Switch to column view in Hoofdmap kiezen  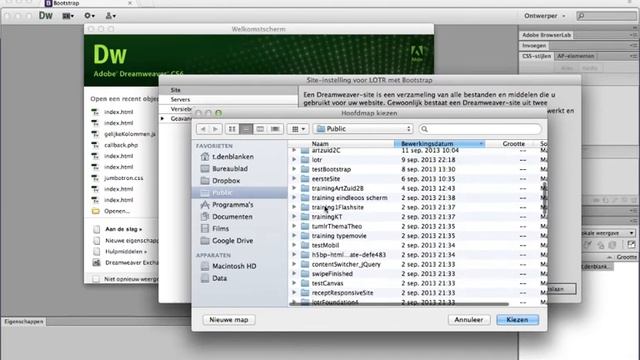click(x=260, y=129)
